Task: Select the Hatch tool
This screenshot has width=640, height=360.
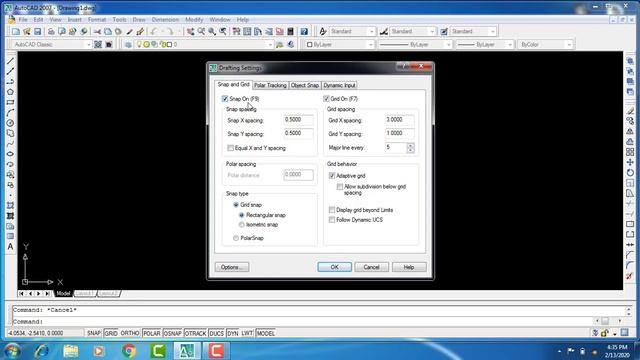Action: point(11,205)
